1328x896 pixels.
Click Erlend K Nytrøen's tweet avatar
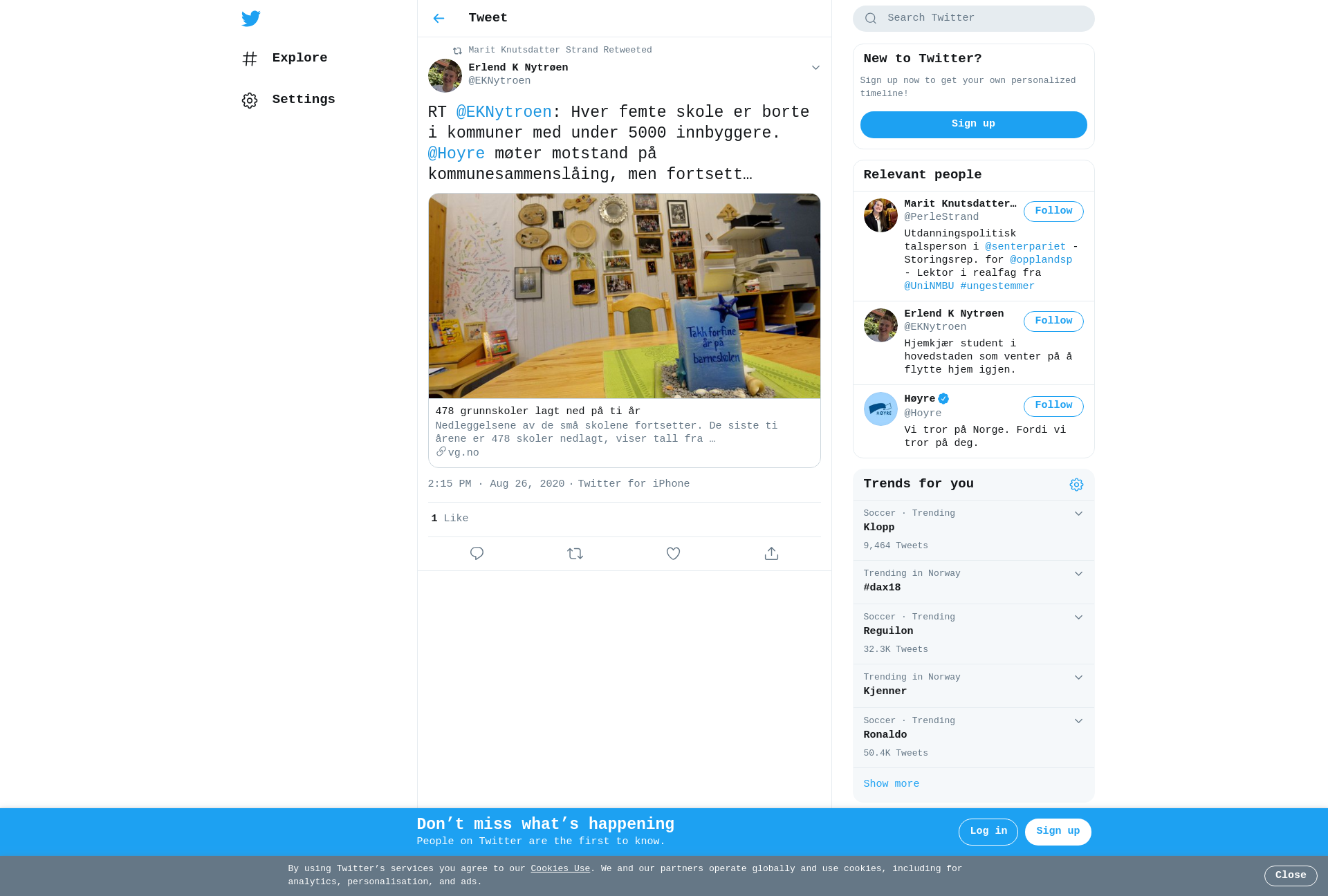(x=445, y=75)
